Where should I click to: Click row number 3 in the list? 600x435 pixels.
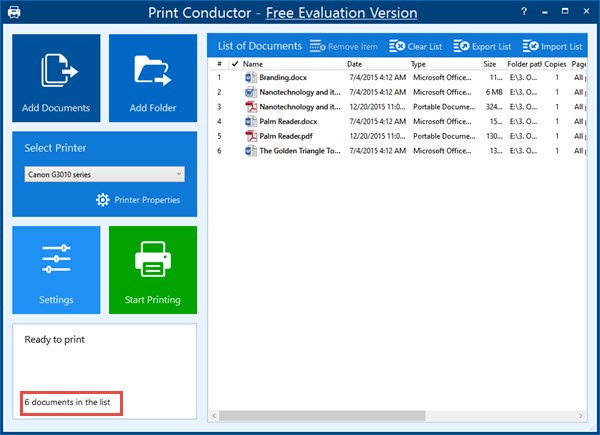coord(219,107)
